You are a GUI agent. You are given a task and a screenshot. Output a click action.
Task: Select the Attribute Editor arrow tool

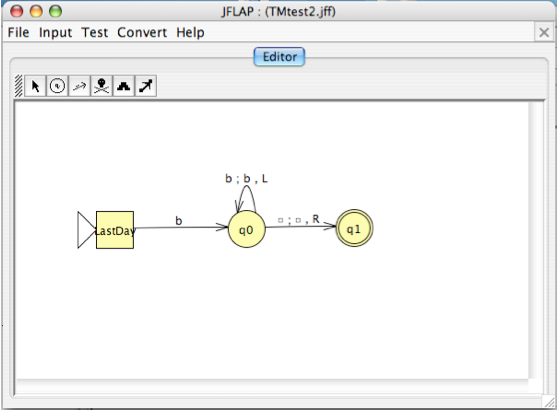[35, 86]
